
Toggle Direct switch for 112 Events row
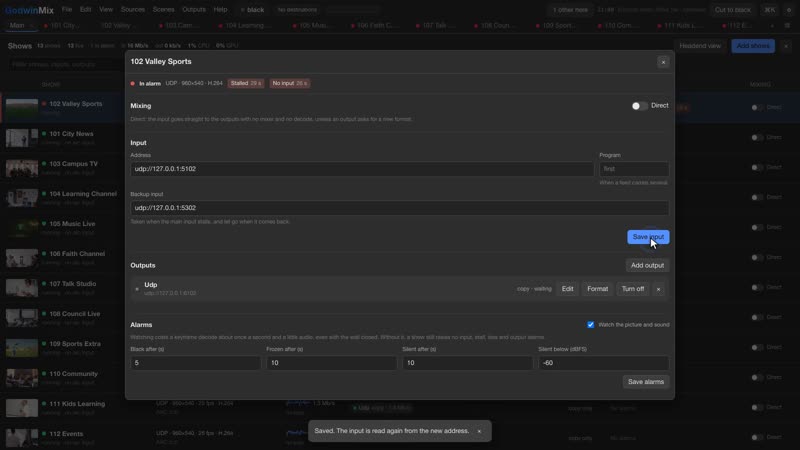coord(757,437)
